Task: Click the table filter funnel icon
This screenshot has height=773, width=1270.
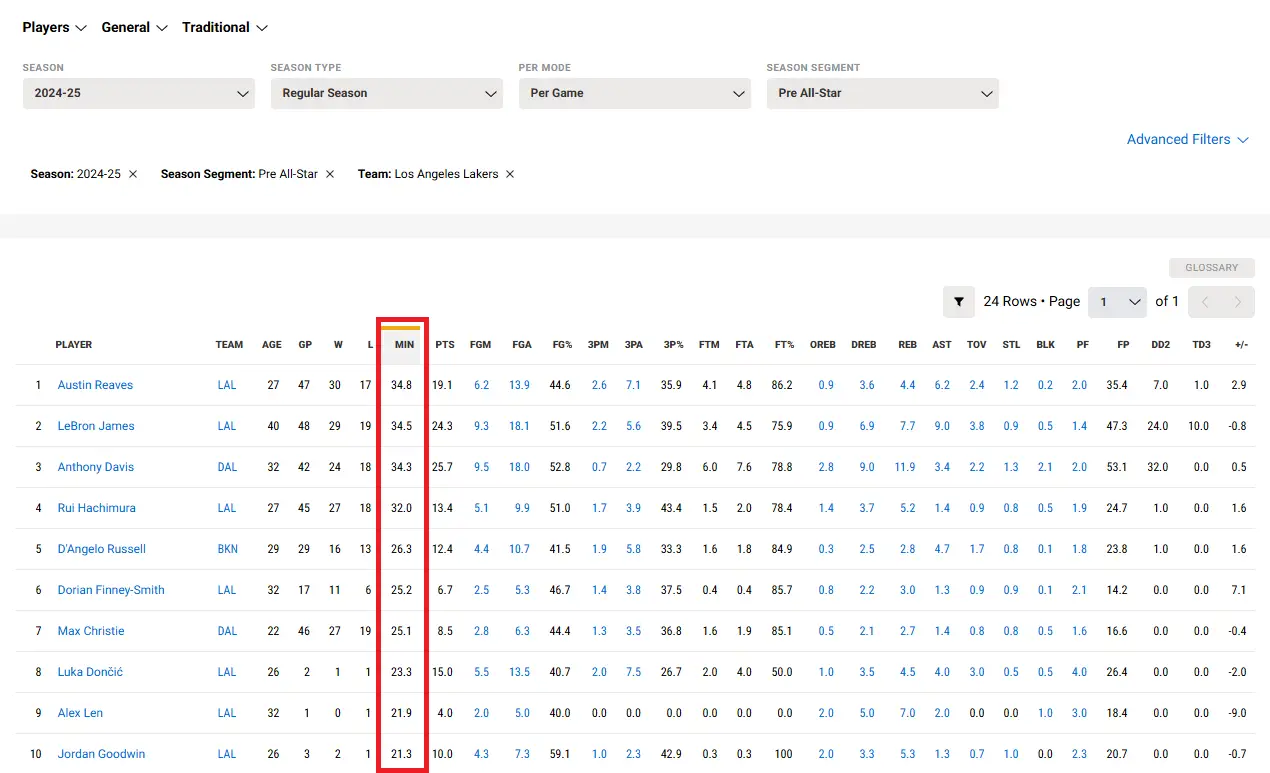Action: [x=958, y=301]
